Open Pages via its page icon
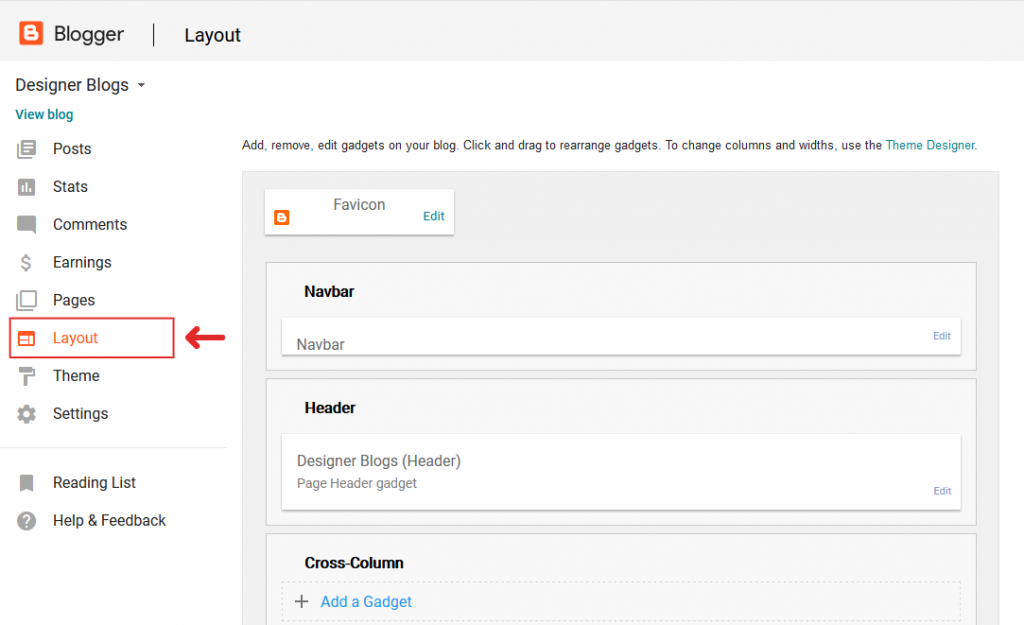Viewport: 1024px width, 625px height. pos(29,300)
